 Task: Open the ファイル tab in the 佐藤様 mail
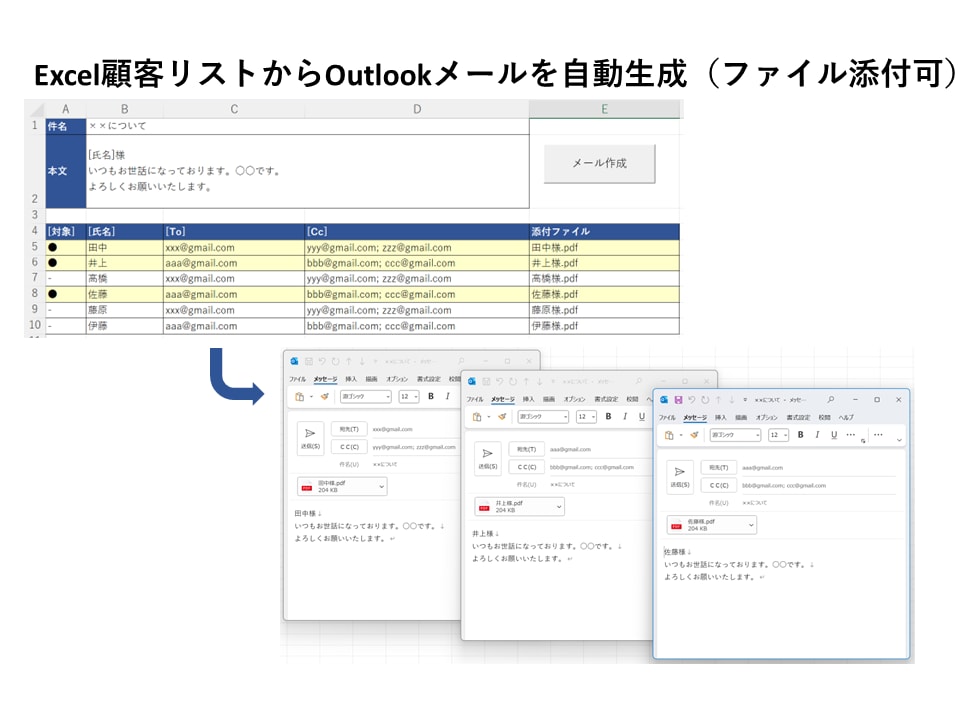pyautogui.click(x=667, y=418)
